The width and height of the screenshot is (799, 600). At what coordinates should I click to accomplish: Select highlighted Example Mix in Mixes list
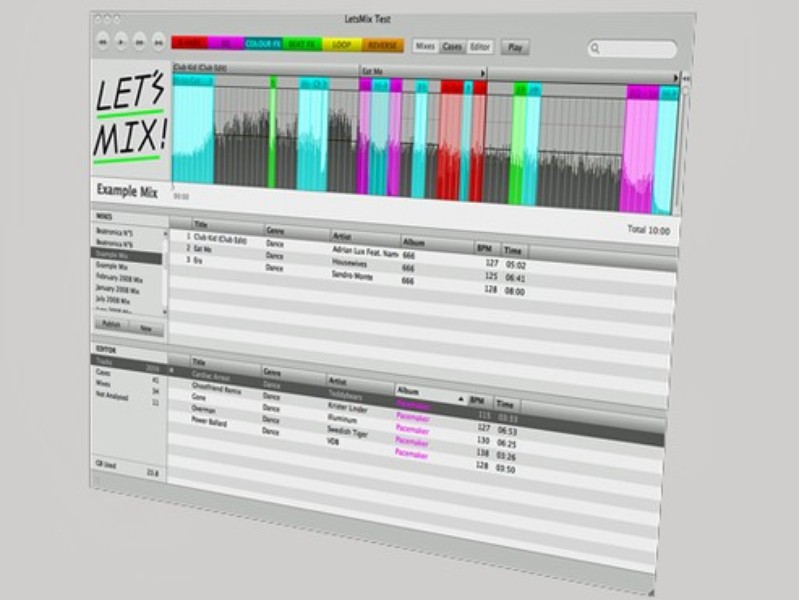(126, 255)
